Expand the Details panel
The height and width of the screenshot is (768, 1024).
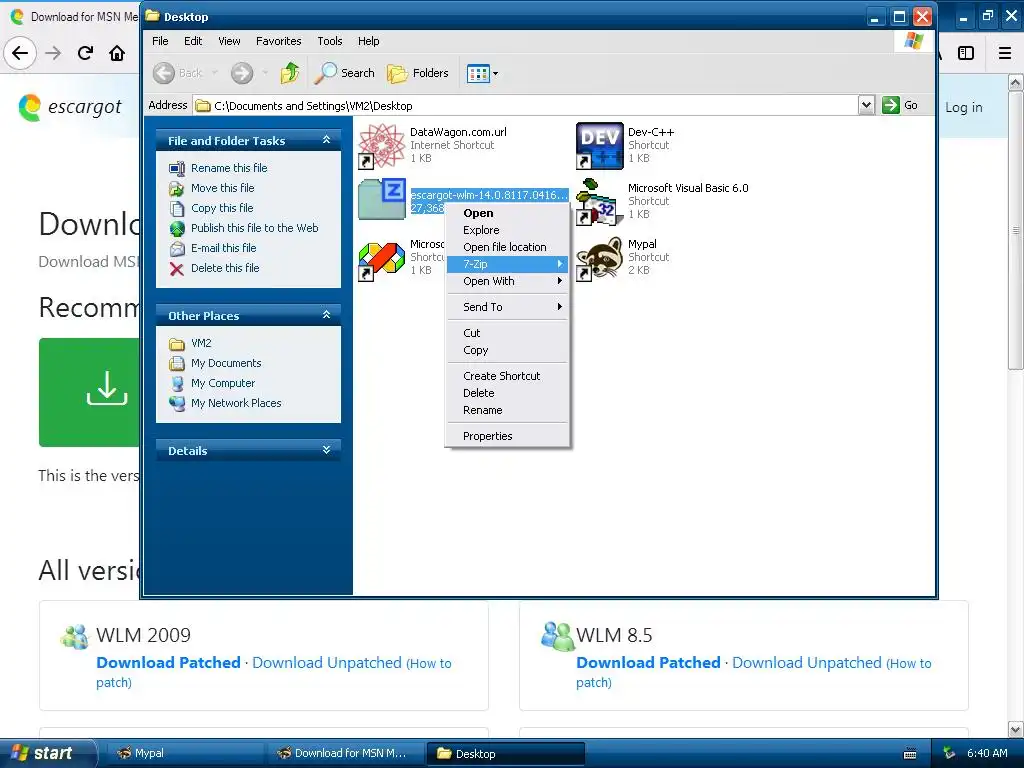(327, 450)
